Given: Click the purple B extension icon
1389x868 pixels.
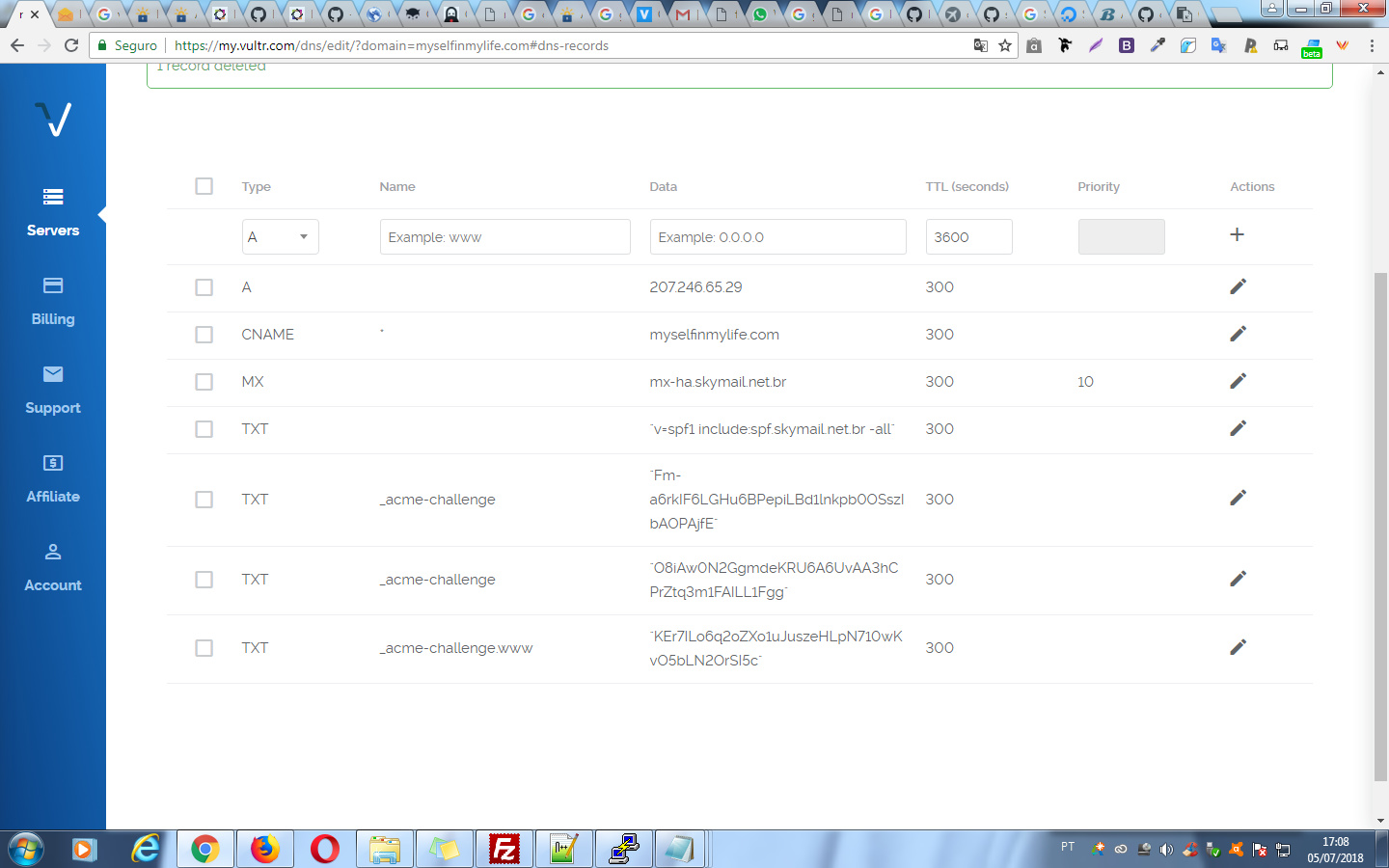Looking at the screenshot, I should point(1126,45).
